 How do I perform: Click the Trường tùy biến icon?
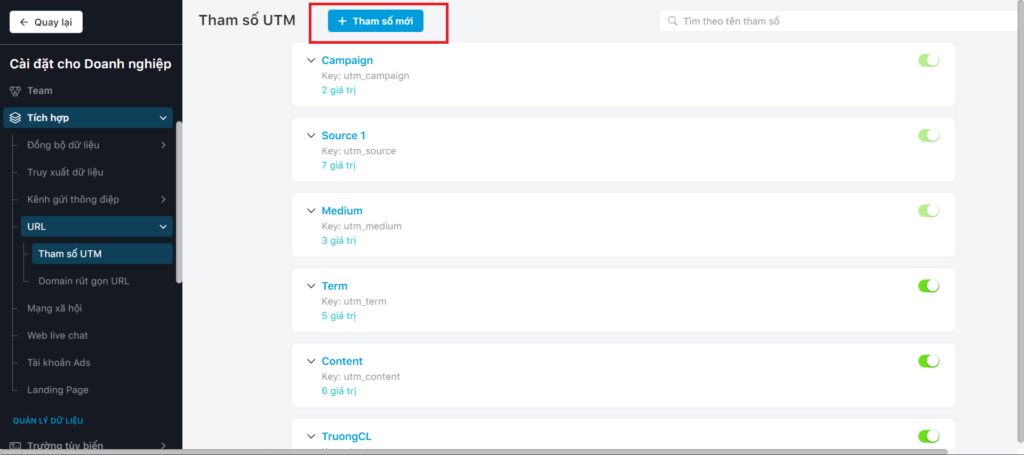[x=15, y=446]
